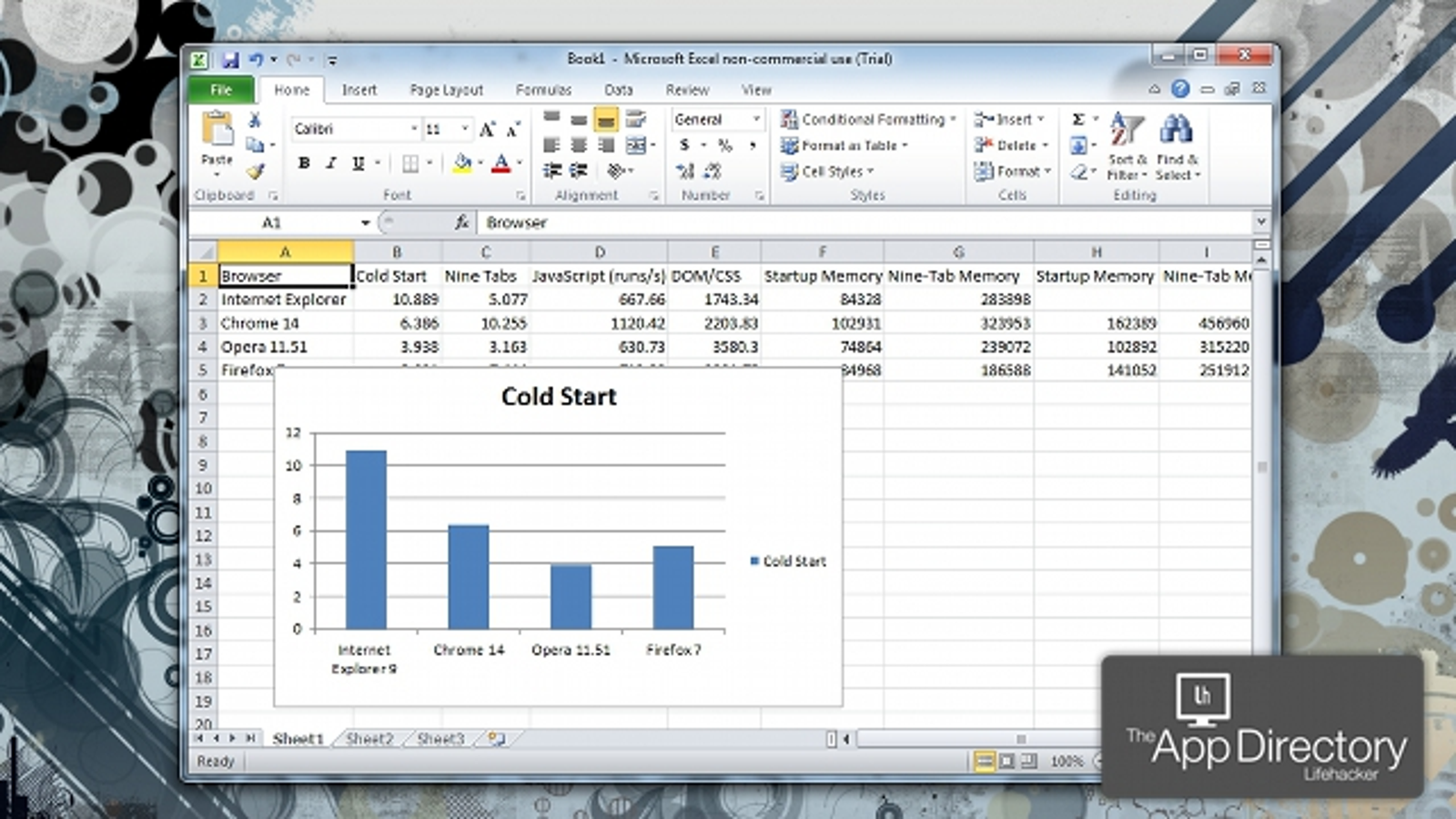Open the text Orientation tool
This screenshot has height=819, width=1456.
[616, 170]
